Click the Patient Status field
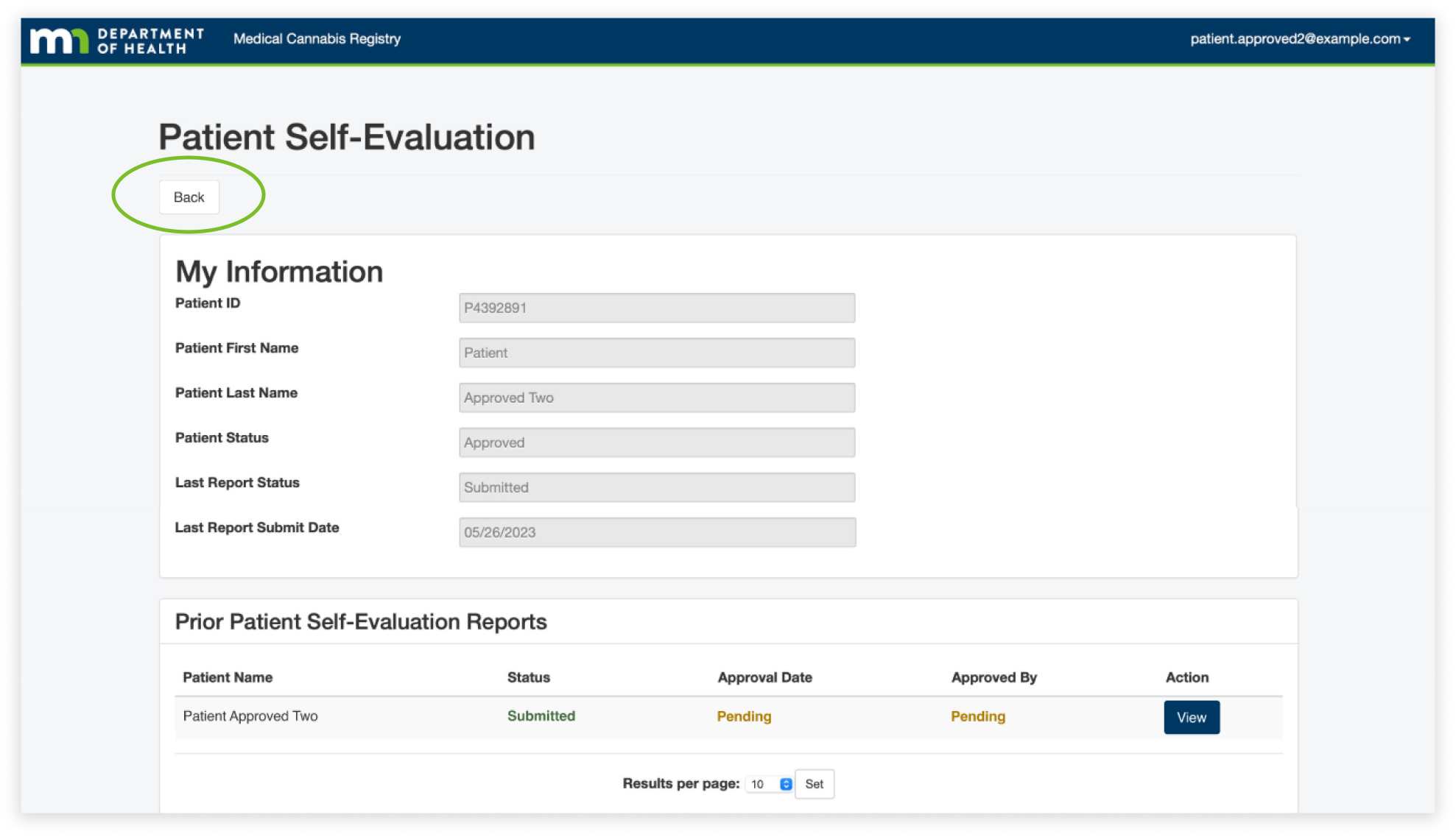This screenshot has width=1456, height=837. 656,442
